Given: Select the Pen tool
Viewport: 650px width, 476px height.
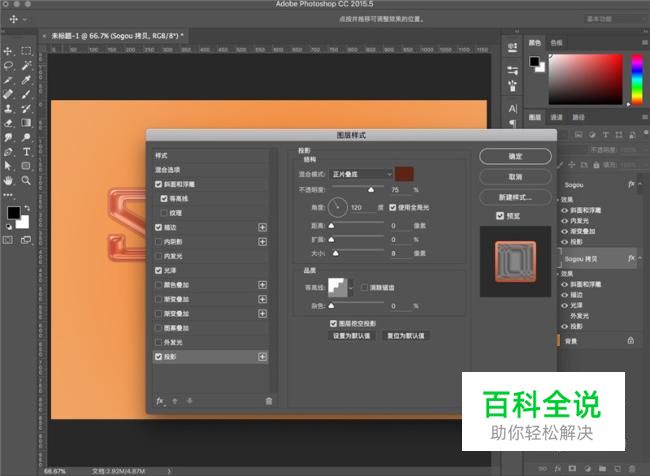Looking at the screenshot, I should (8, 152).
